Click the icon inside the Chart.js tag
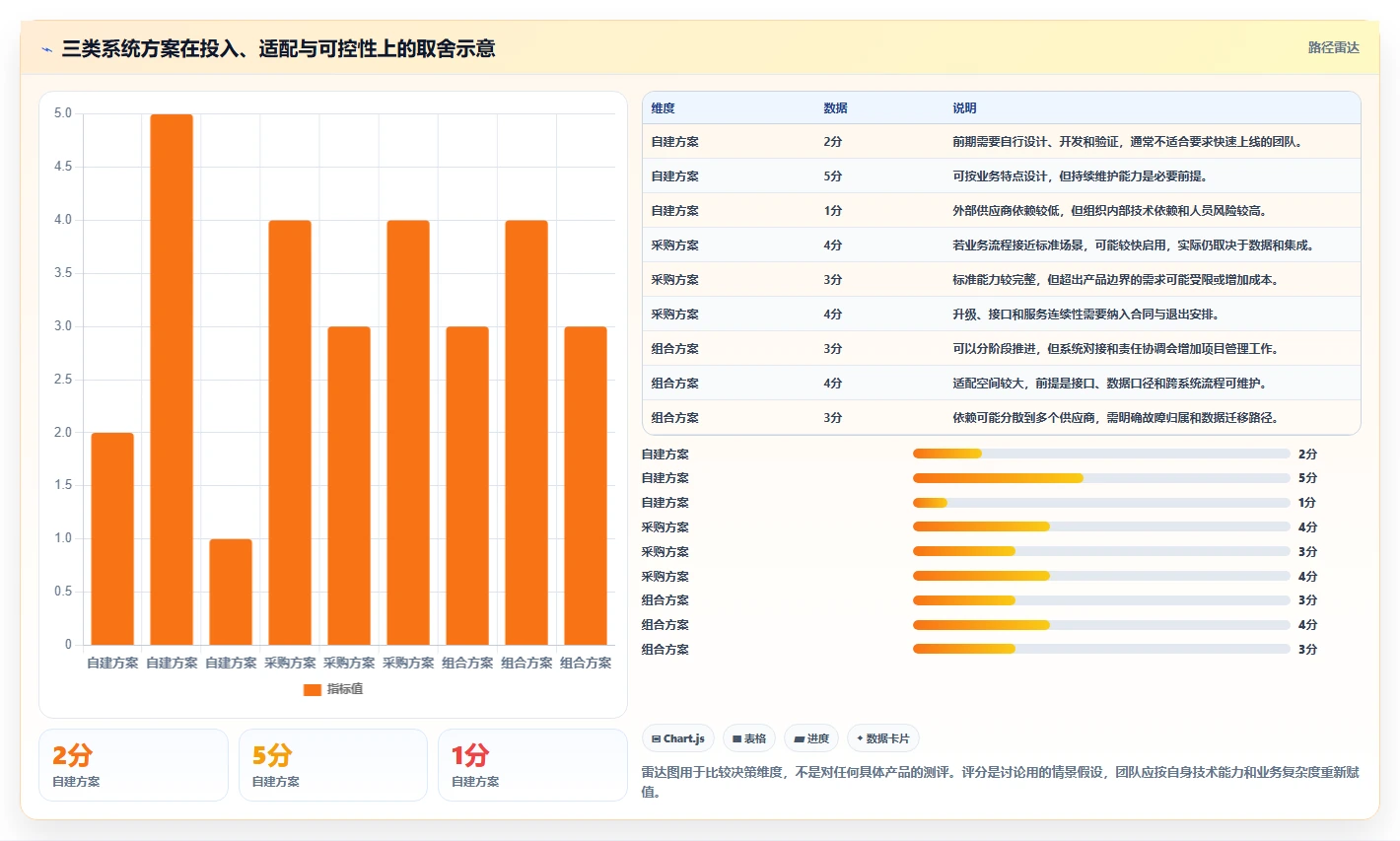Viewport: 1400px width, 841px height. pos(656,738)
